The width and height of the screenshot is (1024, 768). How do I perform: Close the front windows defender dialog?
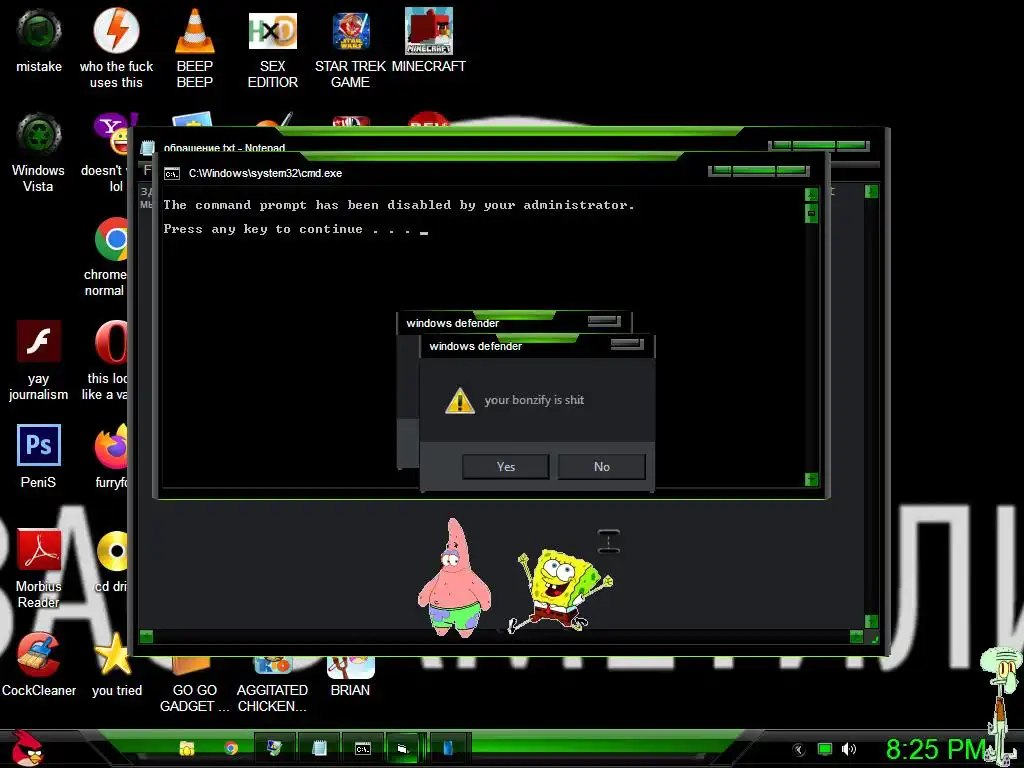click(627, 344)
